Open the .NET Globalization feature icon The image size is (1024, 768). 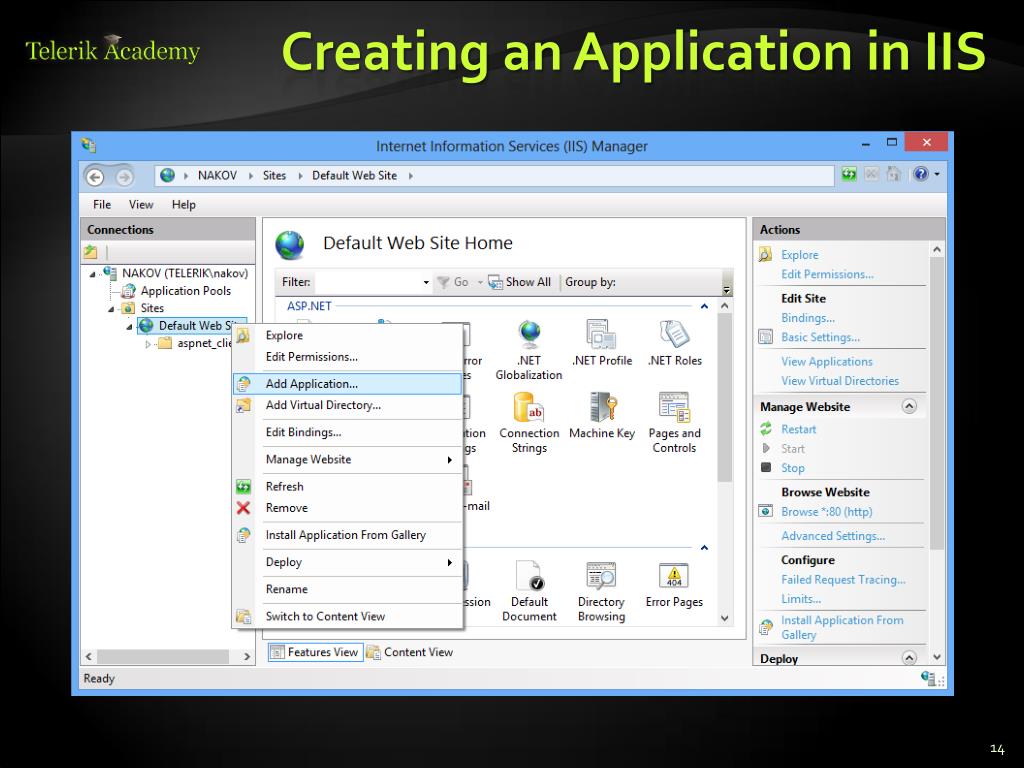[x=529, y=349]
